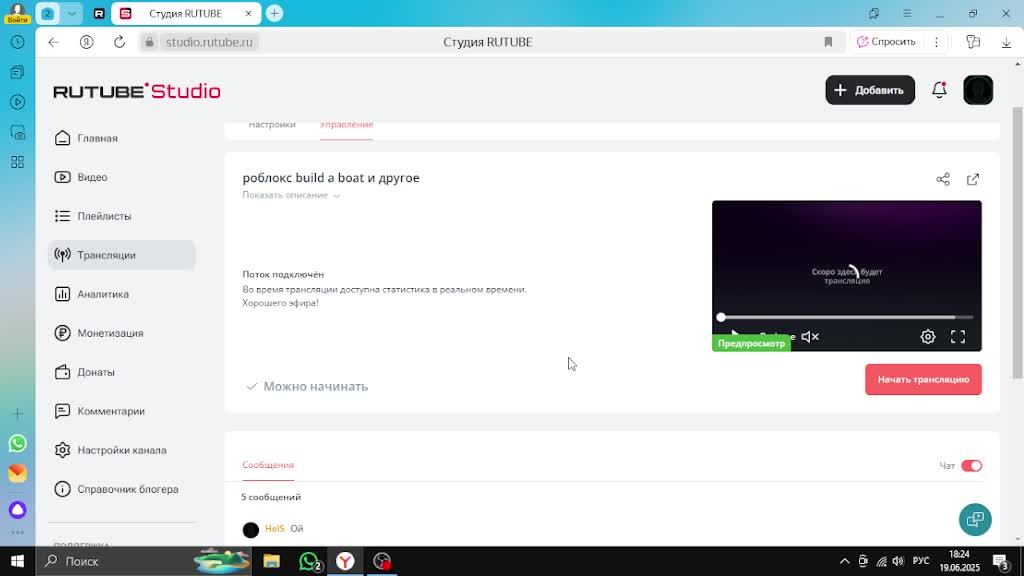The image size is (1024, 576).
Task: Select the Сообщения tab
Action: click(268, 465)
